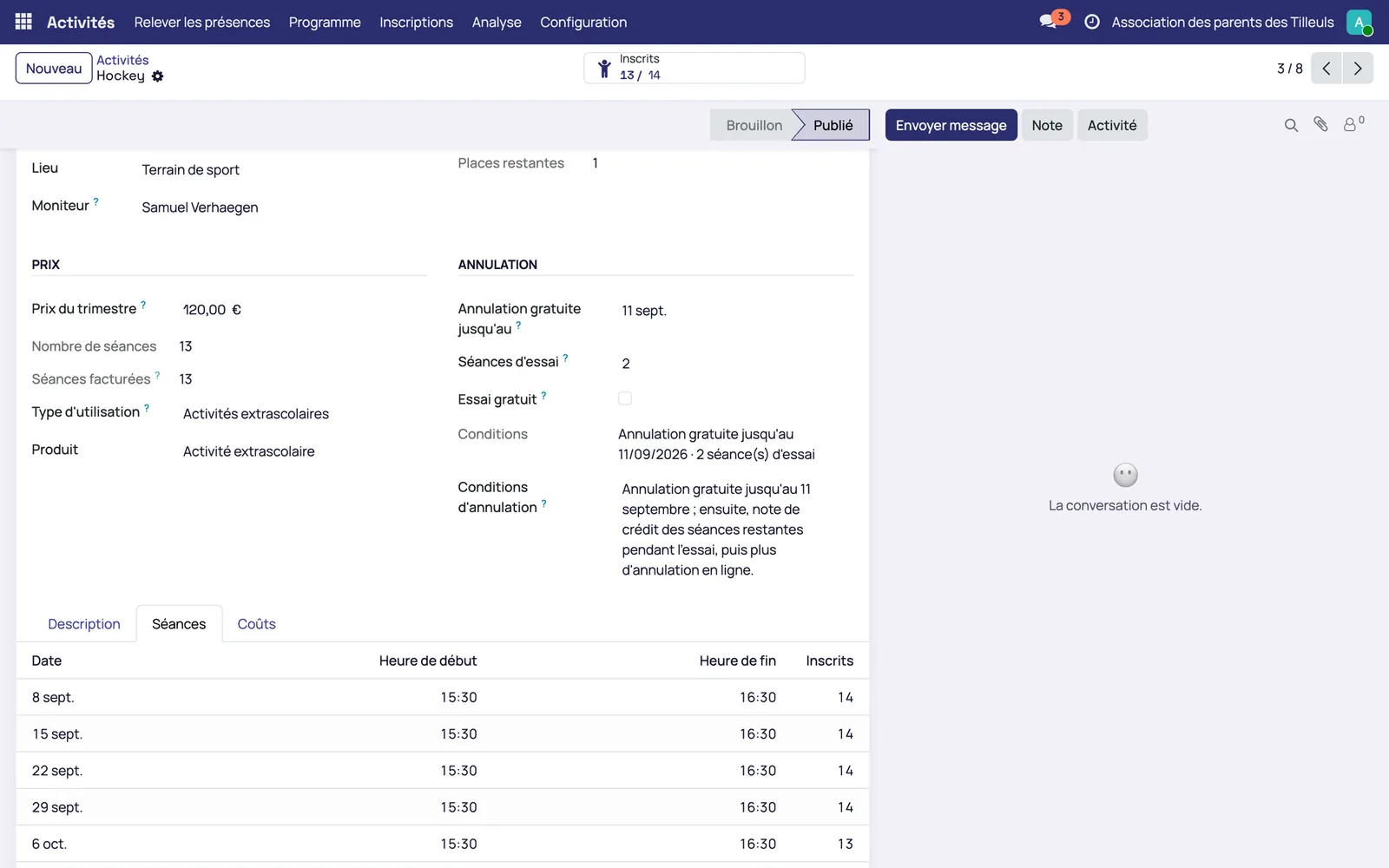Open the Programme menu
The height and width of the screenshot is (868, 1389).
(325, 22)
